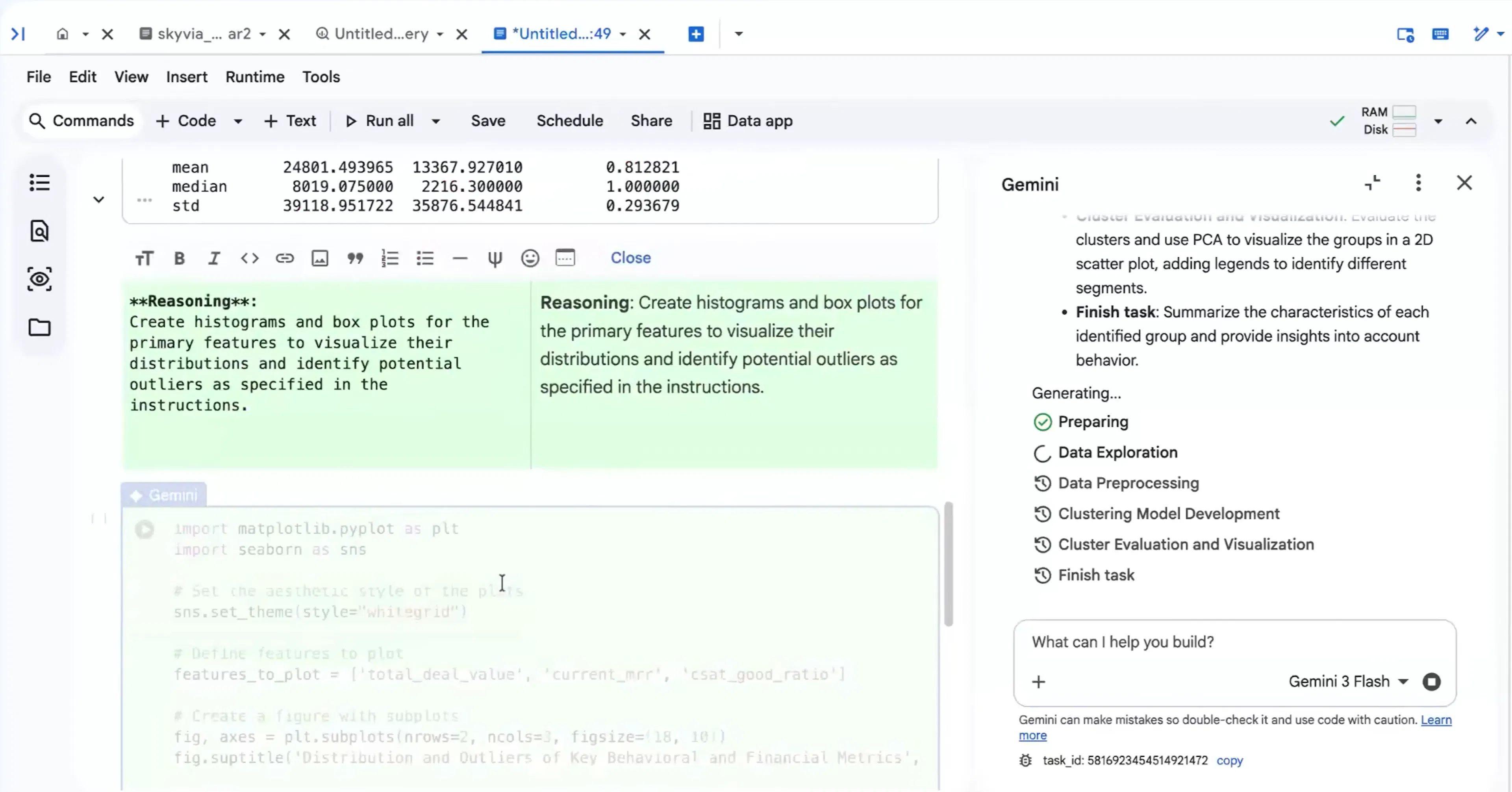Open the table of contents sidebar icon
Screen dimensions: 1512x792
point(39,183)
